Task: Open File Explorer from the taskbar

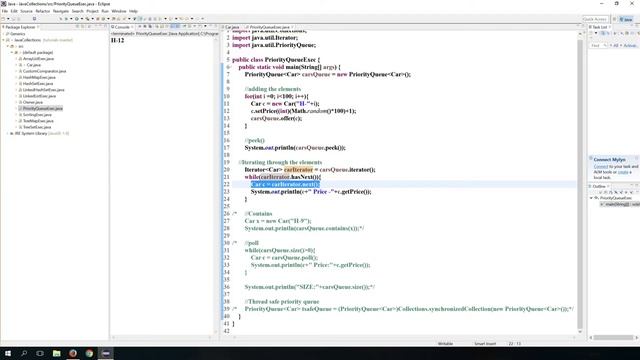Action: pyautogui.click(x=57, y=353)
